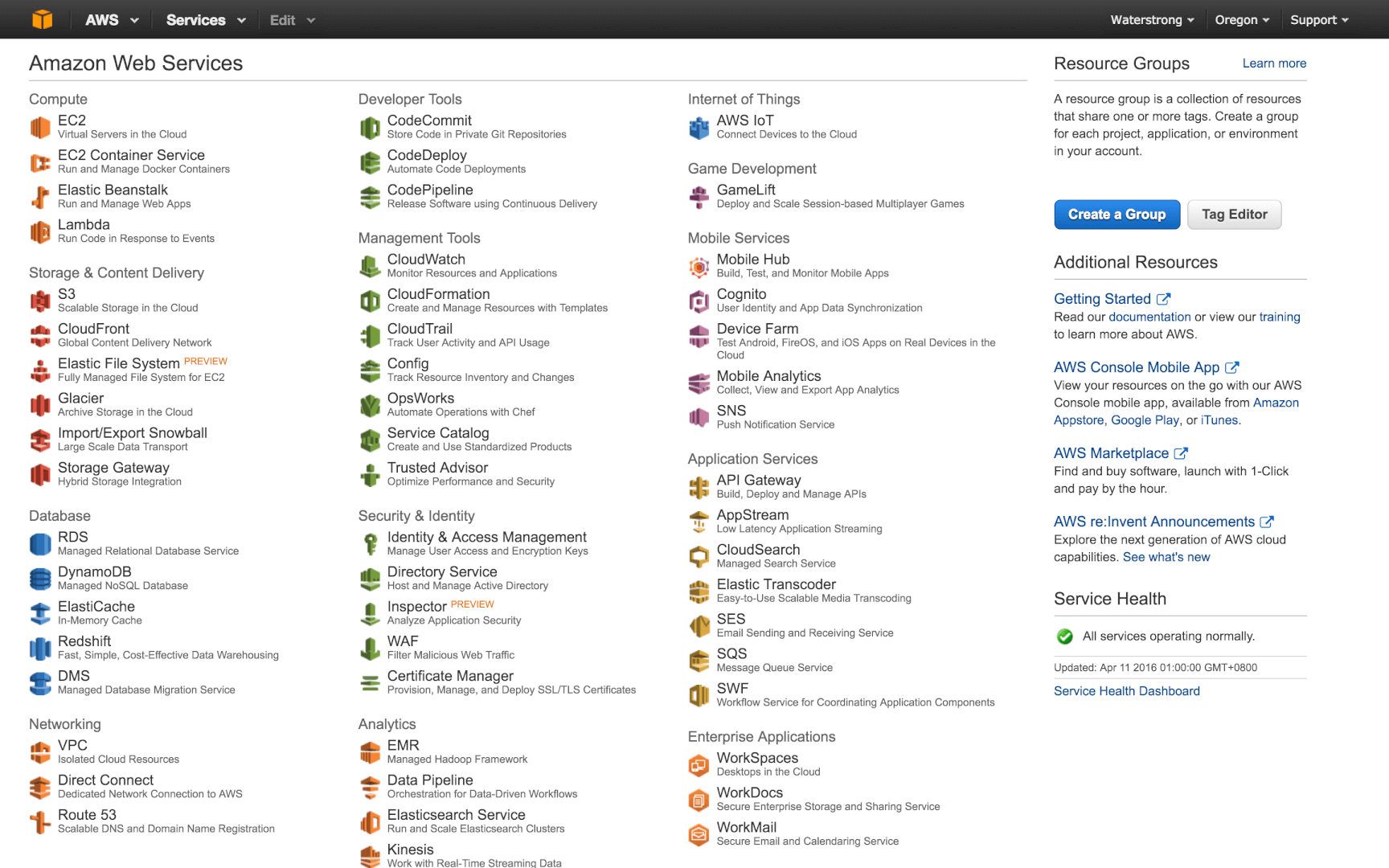This screenshot has width=1389, height=868.
Task: Open the Tag Editor button
Action: click(x=1234, y=215)
